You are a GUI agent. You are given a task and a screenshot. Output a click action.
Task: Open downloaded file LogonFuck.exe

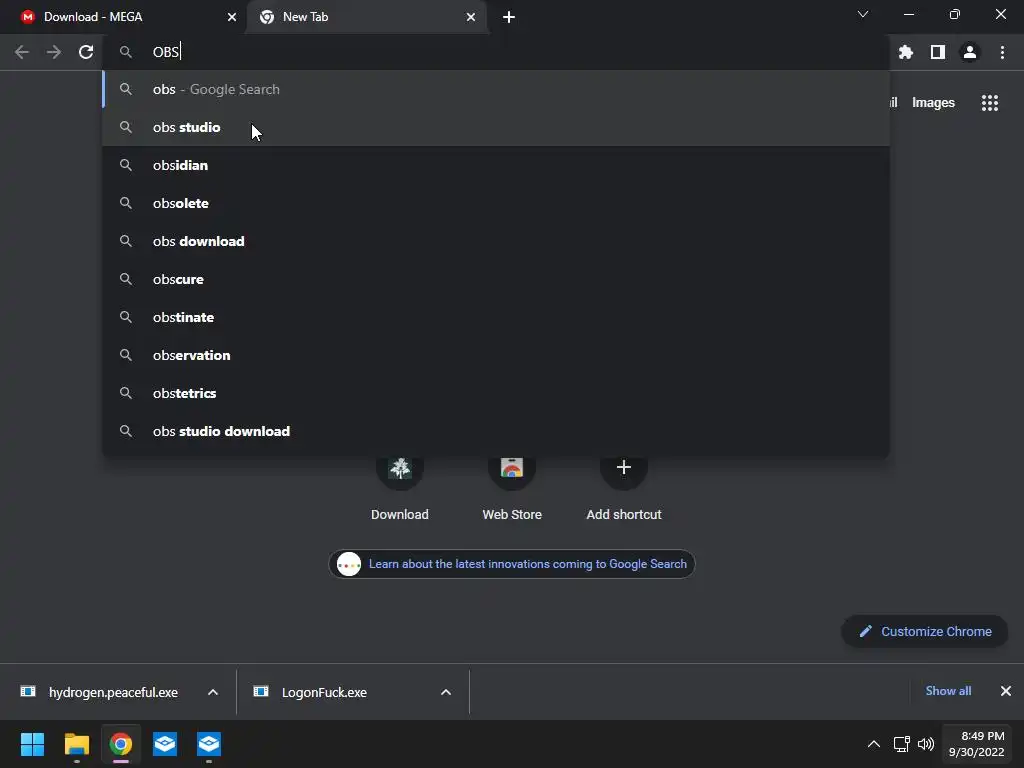coord(310,692)
